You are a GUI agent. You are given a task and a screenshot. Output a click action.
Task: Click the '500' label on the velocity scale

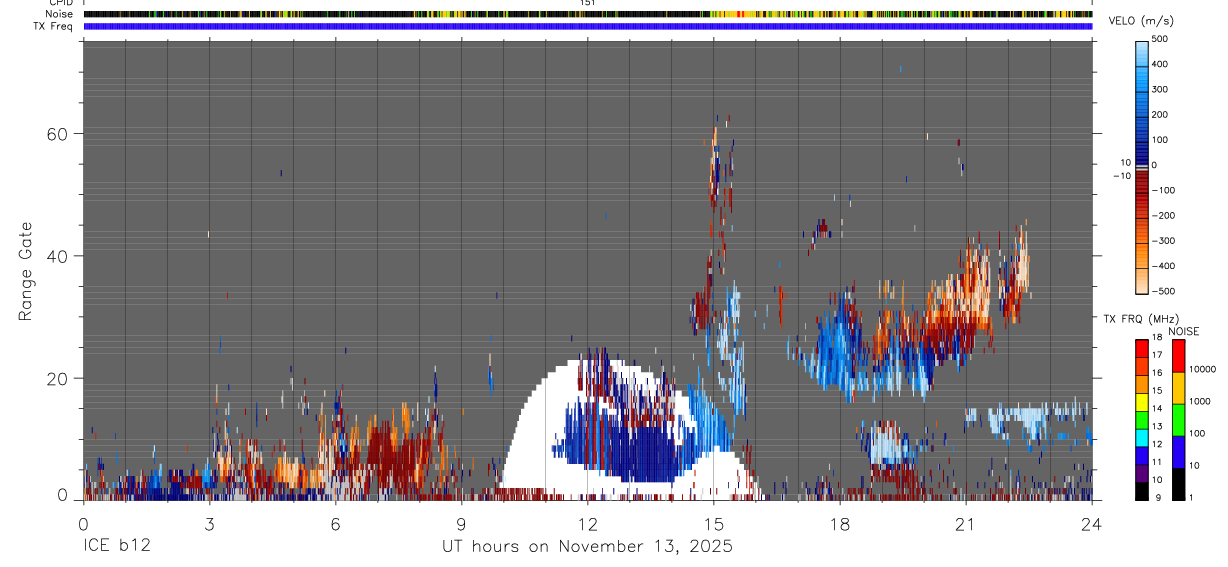[1160, 39]
